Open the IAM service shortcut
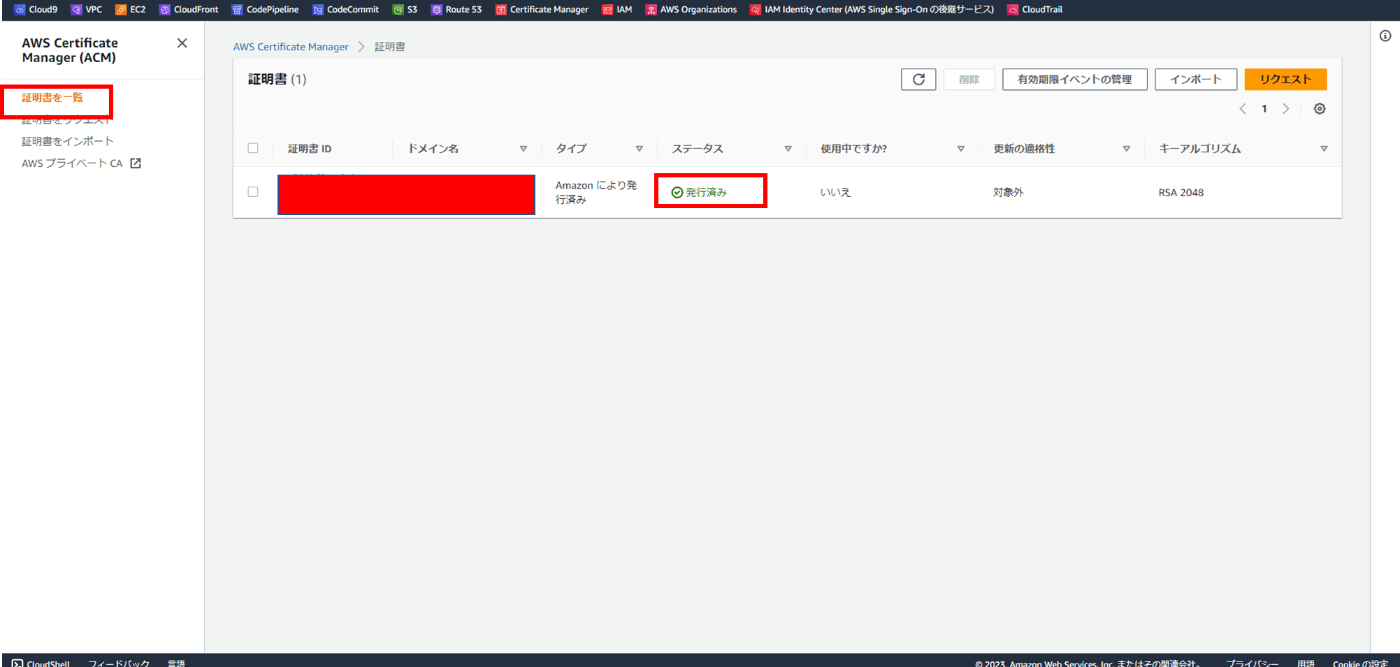The image size is (1400, 667). point(617,9)
